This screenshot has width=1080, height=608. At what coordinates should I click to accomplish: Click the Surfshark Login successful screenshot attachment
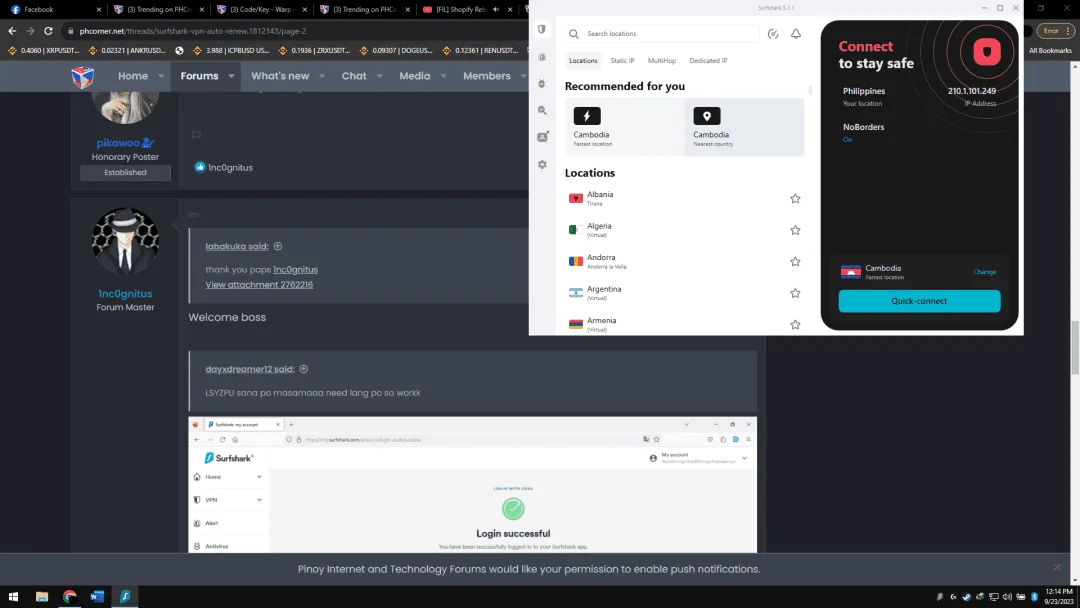472,485
